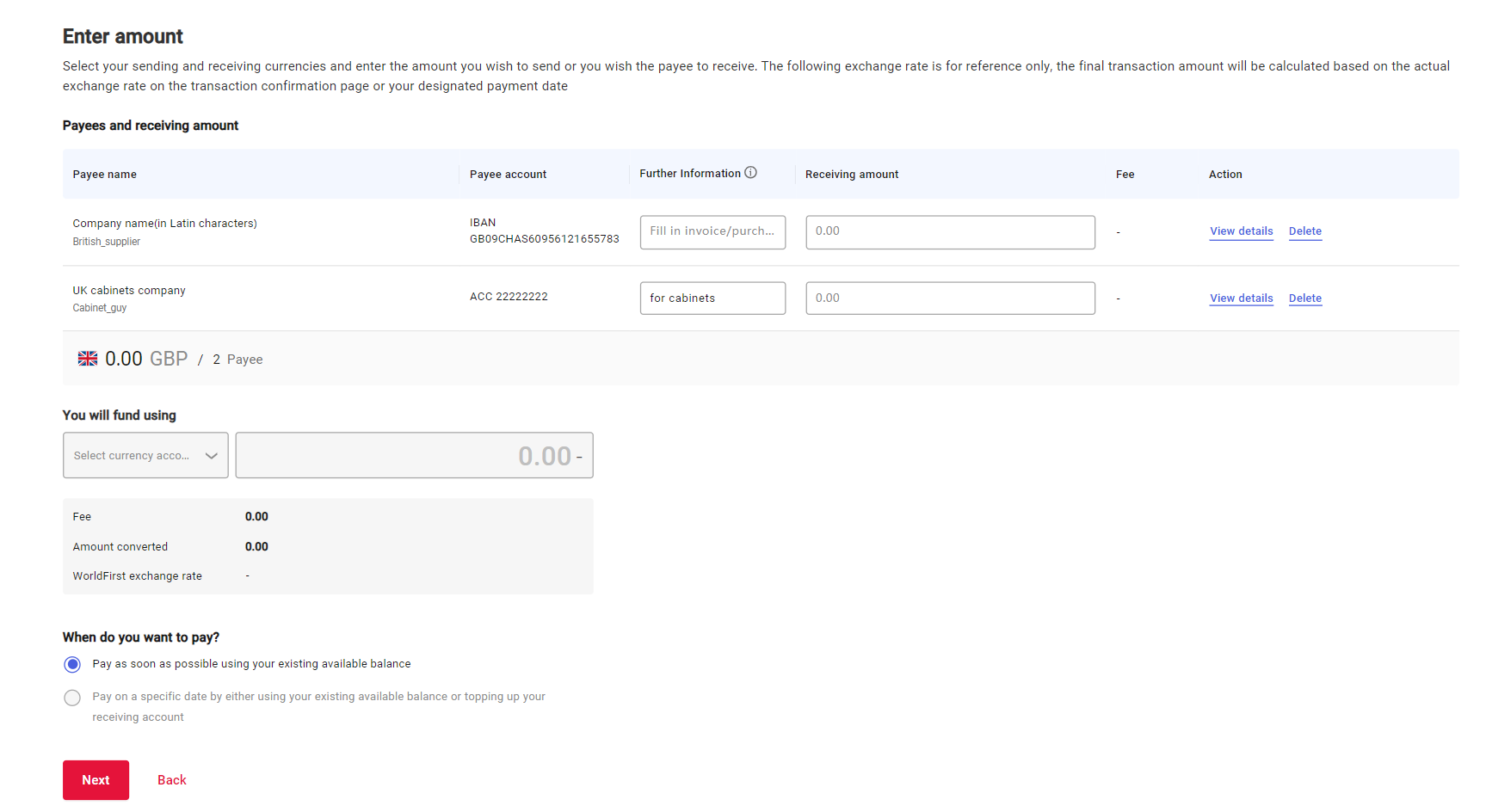Click the Payee account column header
The width and height of the screenshot is (1486, 812).
(x=508, y=175)
